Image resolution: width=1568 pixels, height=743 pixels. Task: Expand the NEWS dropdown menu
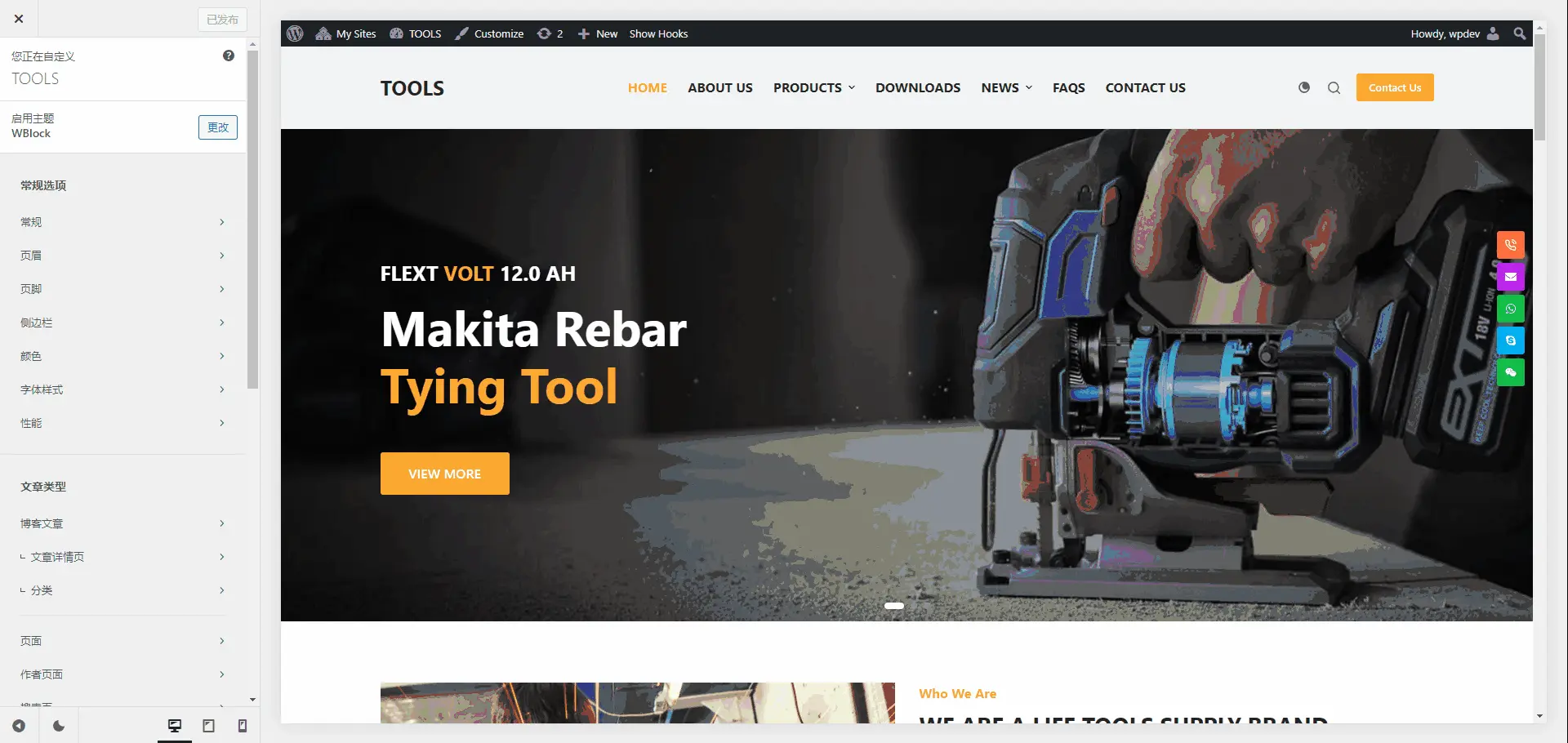pos(1006,88)
